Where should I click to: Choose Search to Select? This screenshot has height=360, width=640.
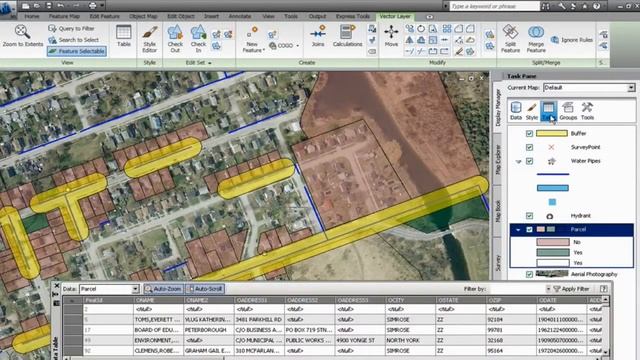point(73,40)
